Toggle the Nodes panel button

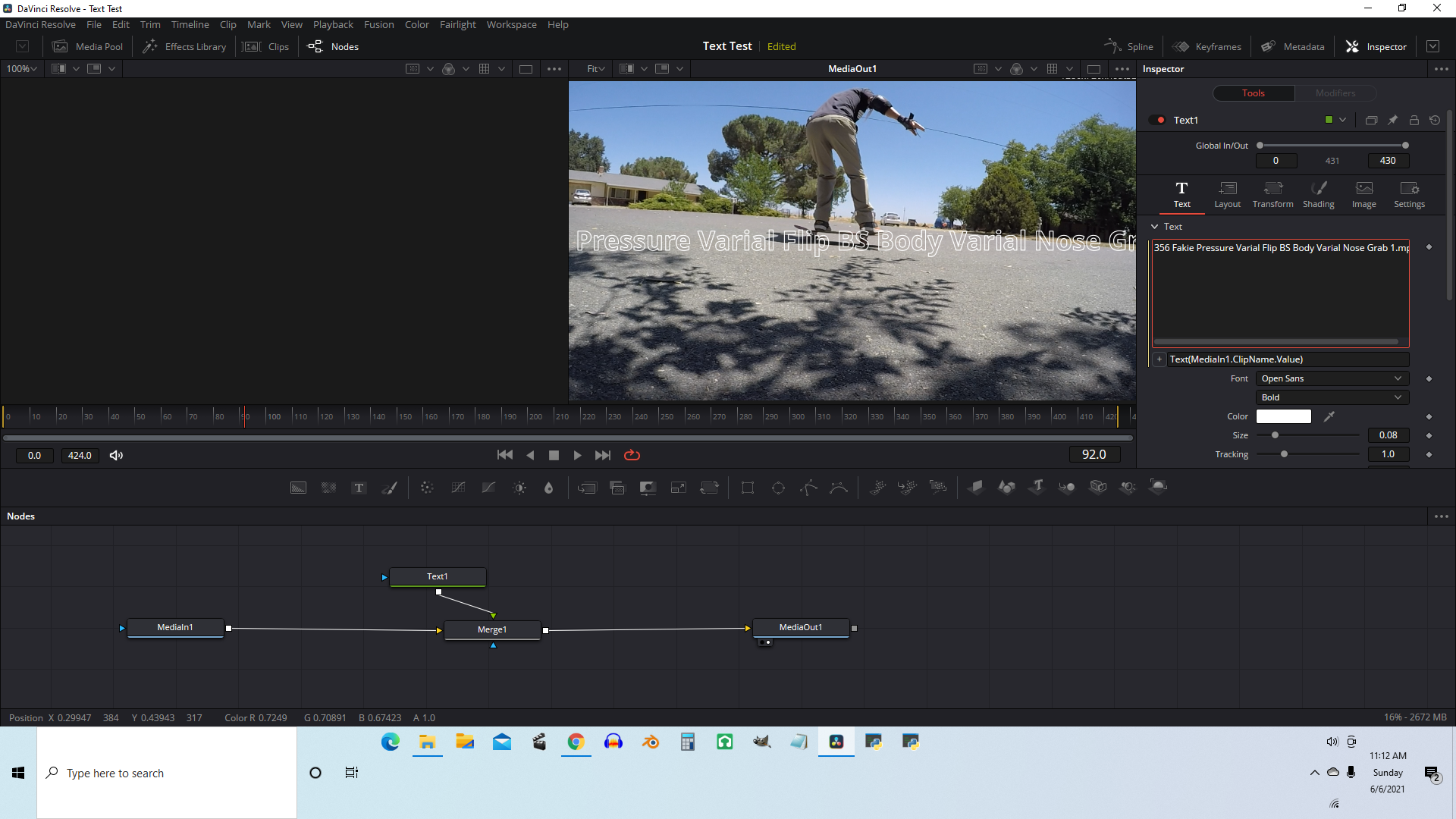333,46
